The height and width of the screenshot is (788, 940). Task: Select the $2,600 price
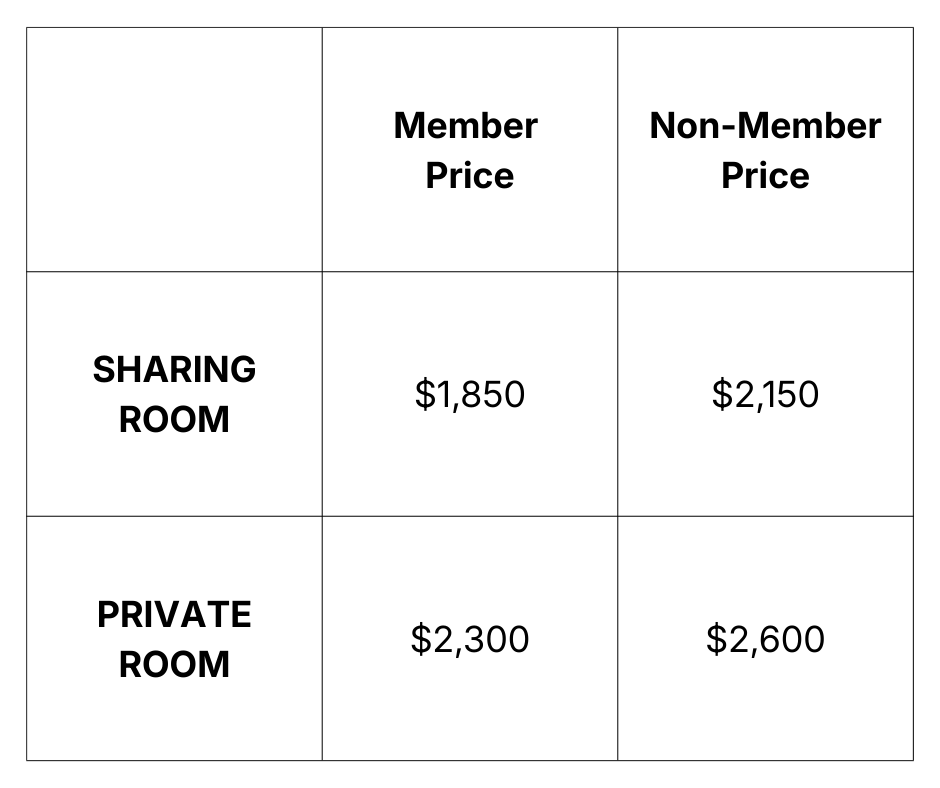pyautogui.click(x=765, y=639)
